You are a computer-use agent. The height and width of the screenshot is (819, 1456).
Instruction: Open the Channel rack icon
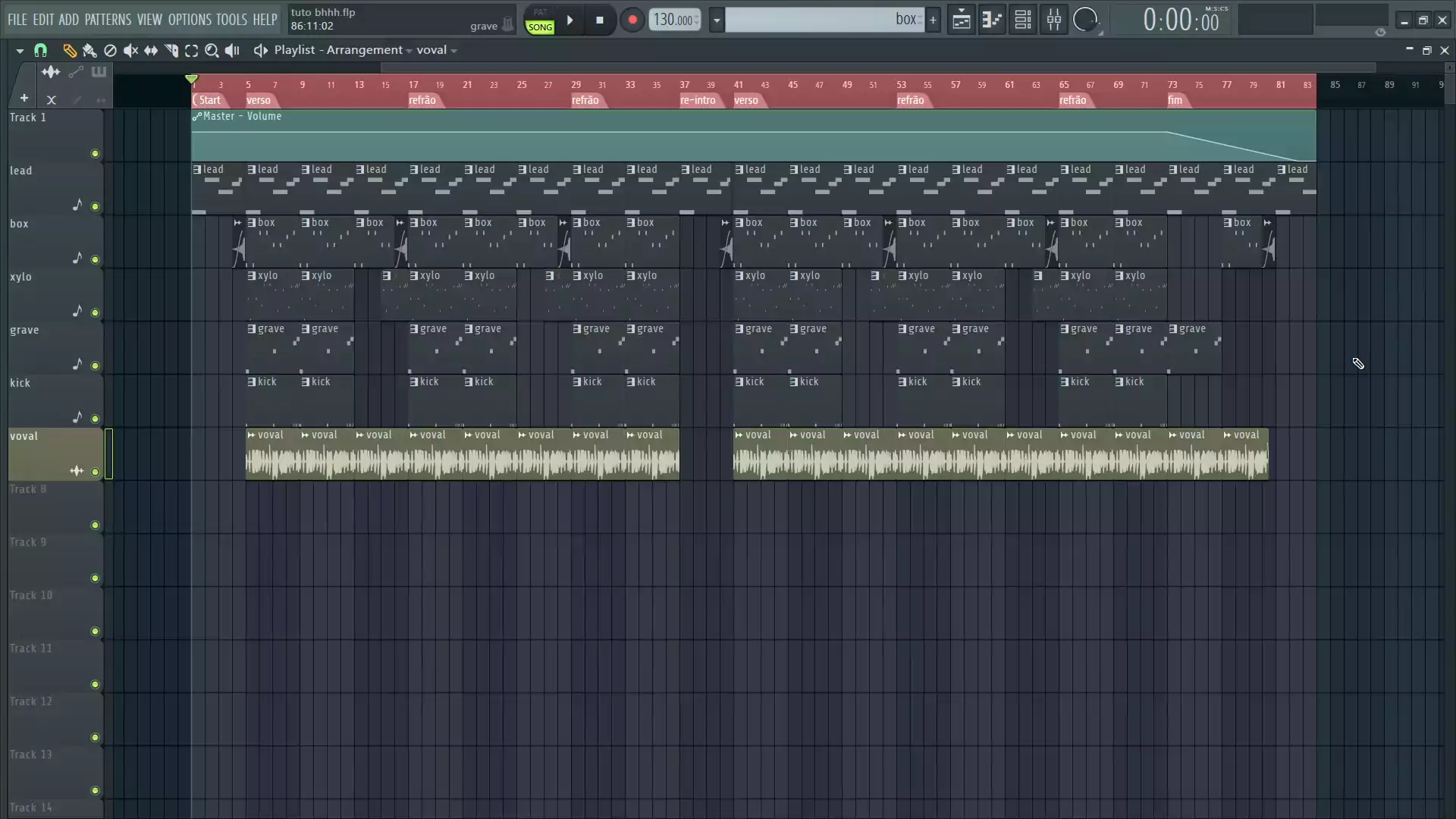[x=1023, y=20]
